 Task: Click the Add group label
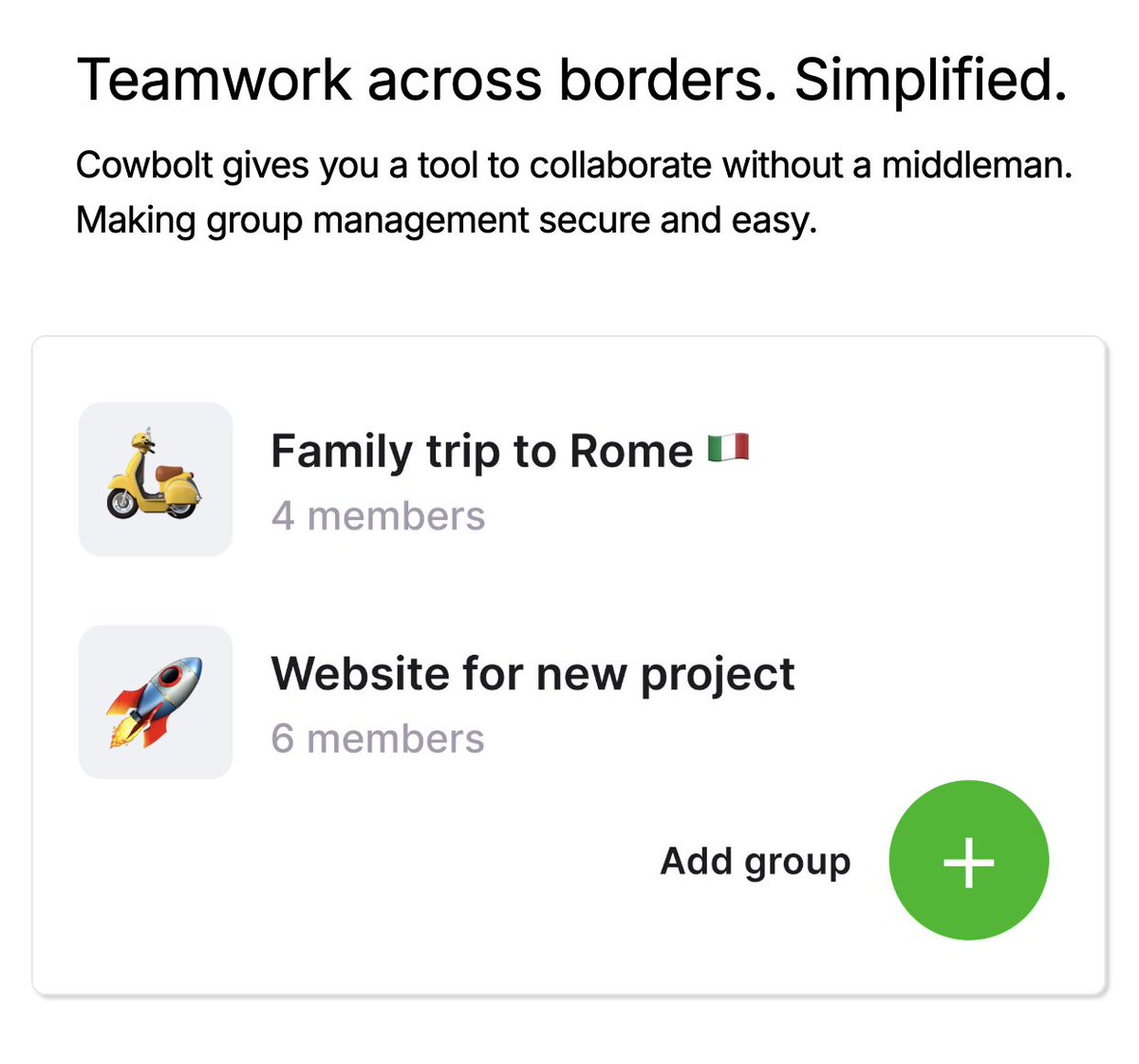(x=756, y=862)
